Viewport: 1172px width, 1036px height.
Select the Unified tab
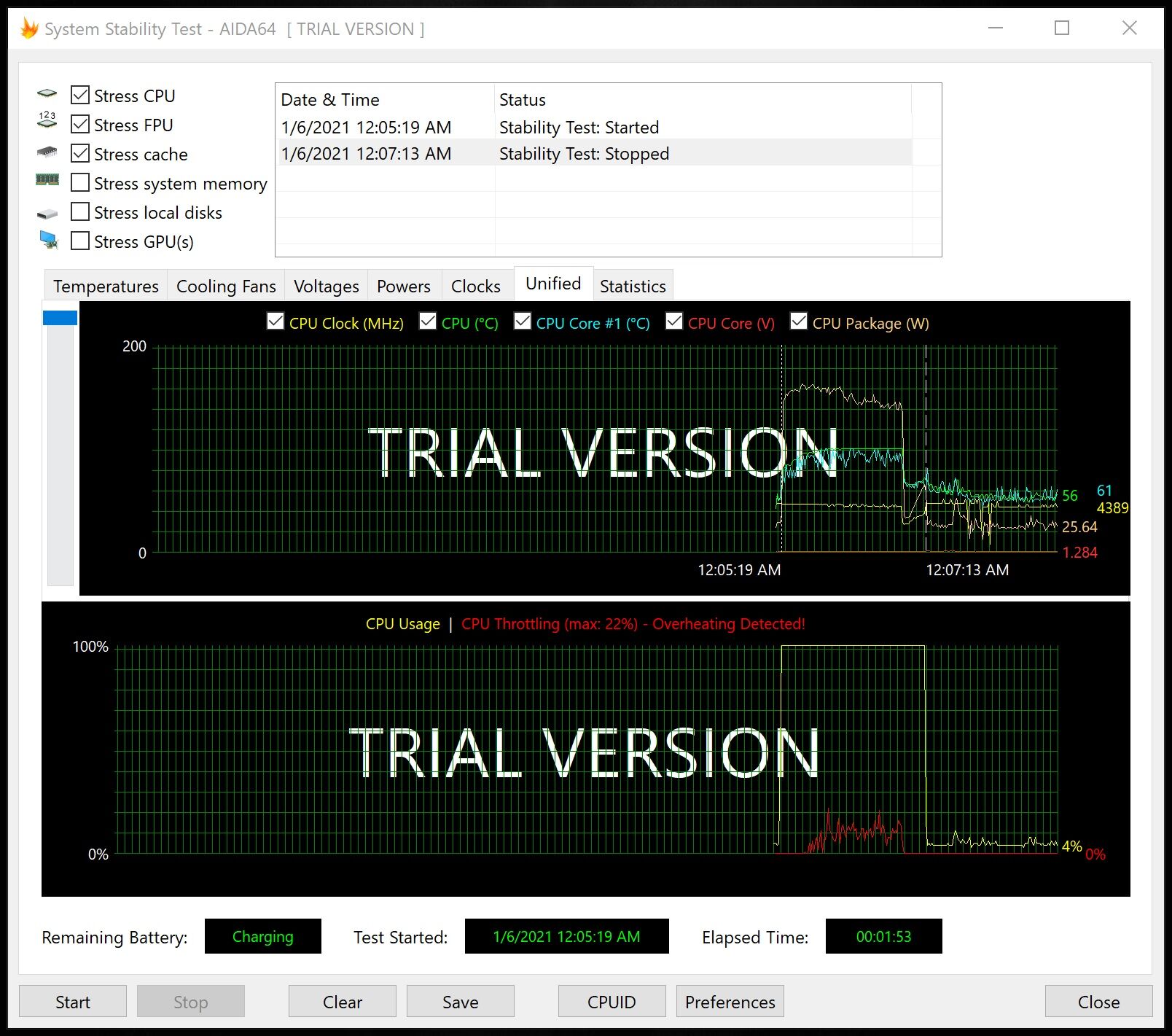[553, 284]
